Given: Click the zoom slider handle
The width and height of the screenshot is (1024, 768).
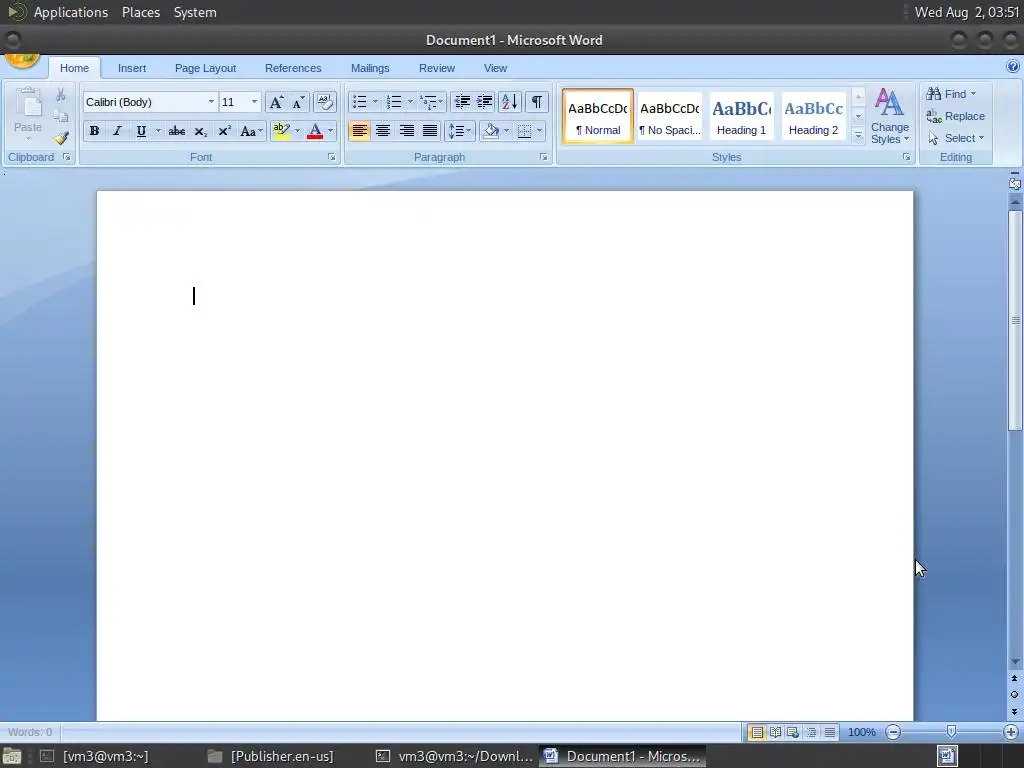Looking at the screenshot, I should click(x=952, y=731).
